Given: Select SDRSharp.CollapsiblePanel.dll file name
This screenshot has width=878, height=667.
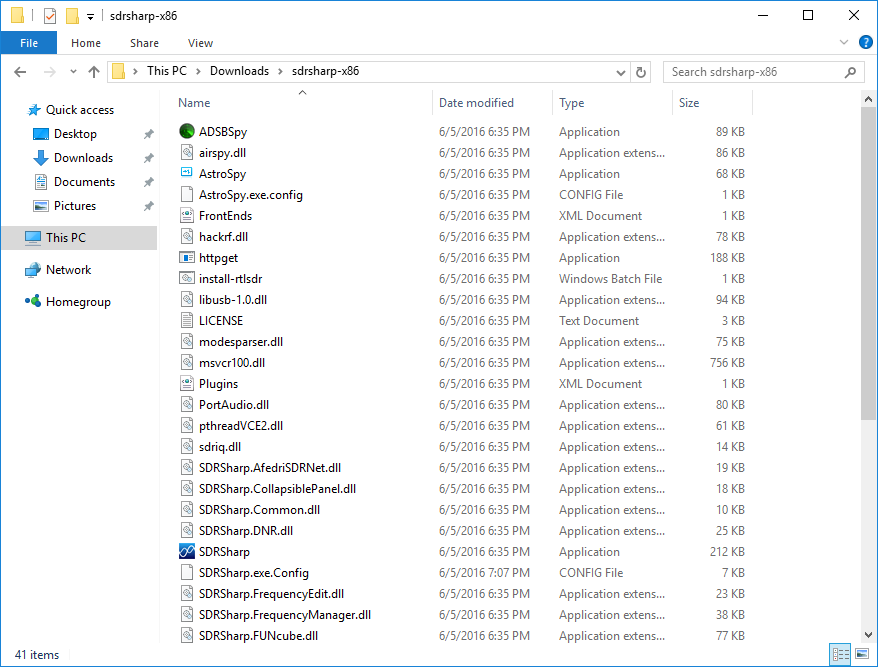Looking at the screenshot, I should coord(277,489).
